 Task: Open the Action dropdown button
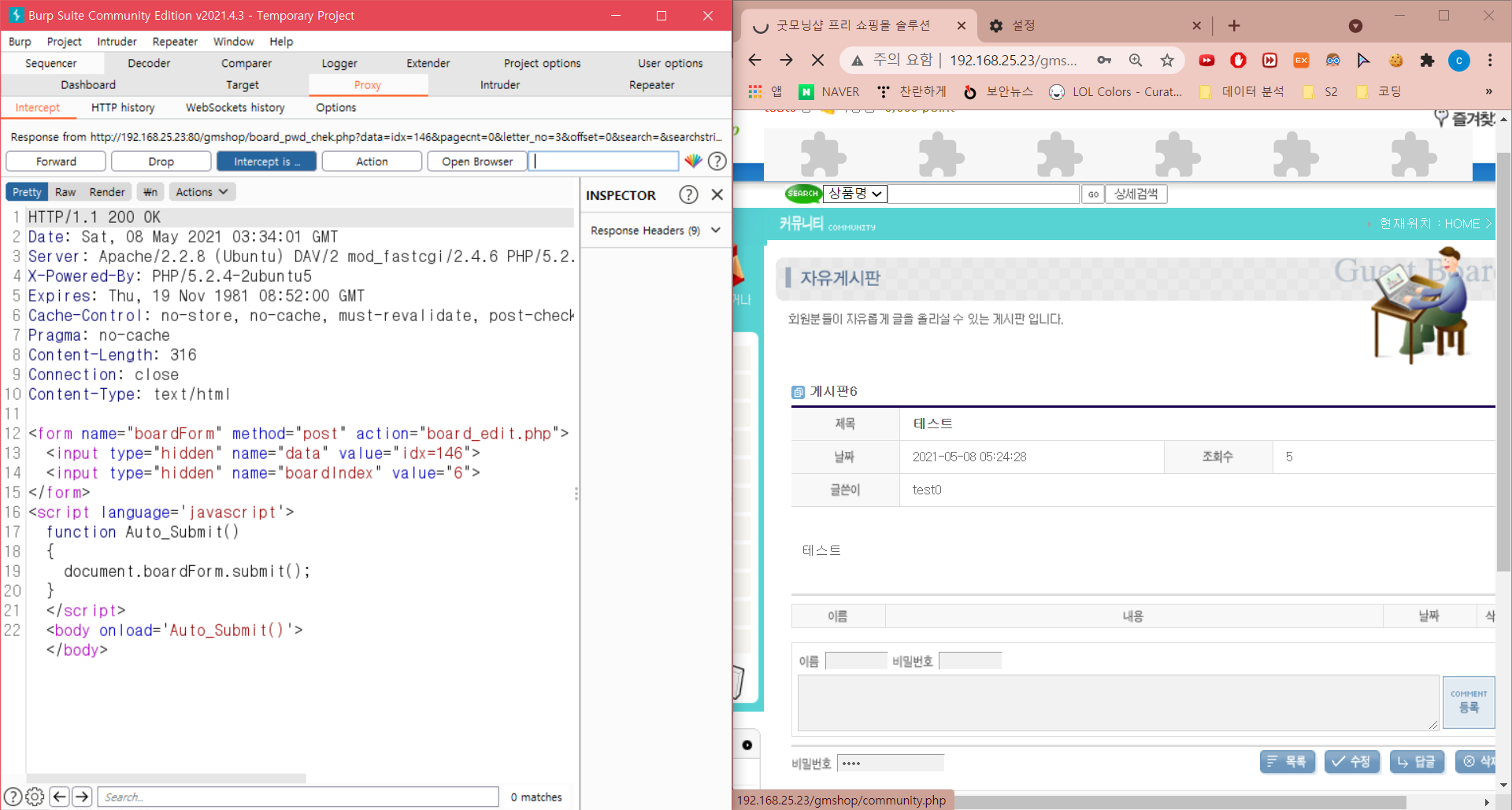[372, 161]
